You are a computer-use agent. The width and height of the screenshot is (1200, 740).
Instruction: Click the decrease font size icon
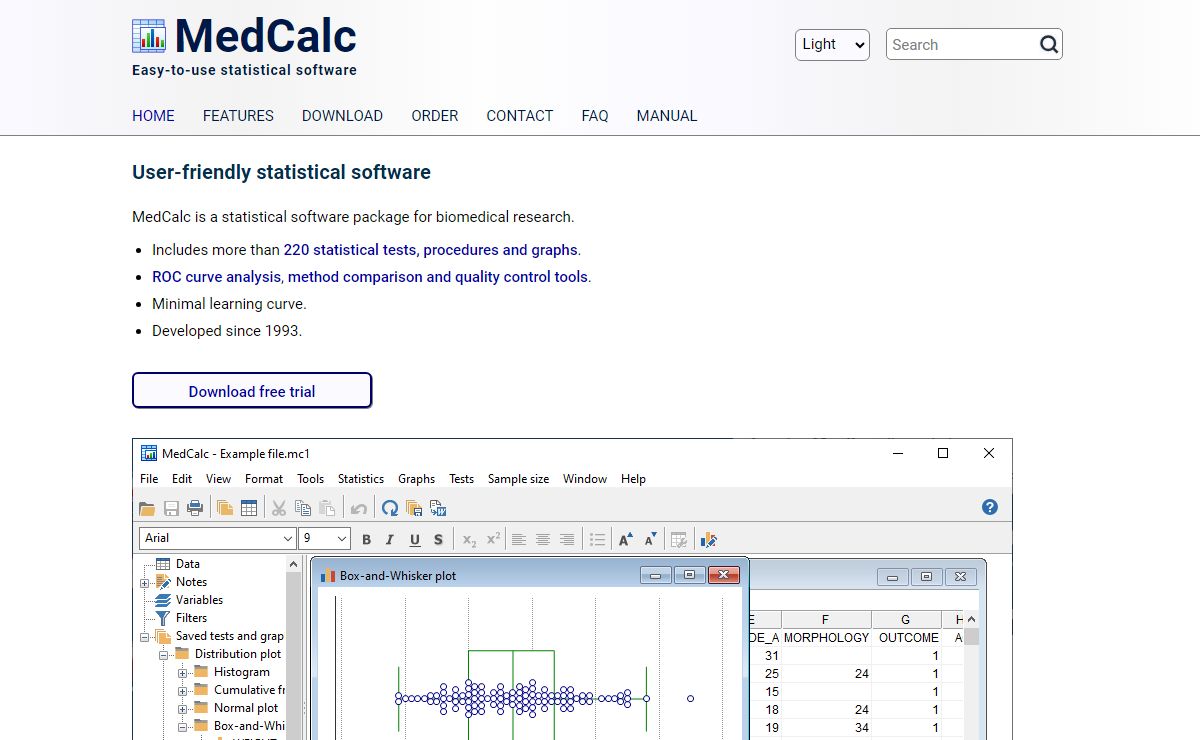(x=650, y=540)
